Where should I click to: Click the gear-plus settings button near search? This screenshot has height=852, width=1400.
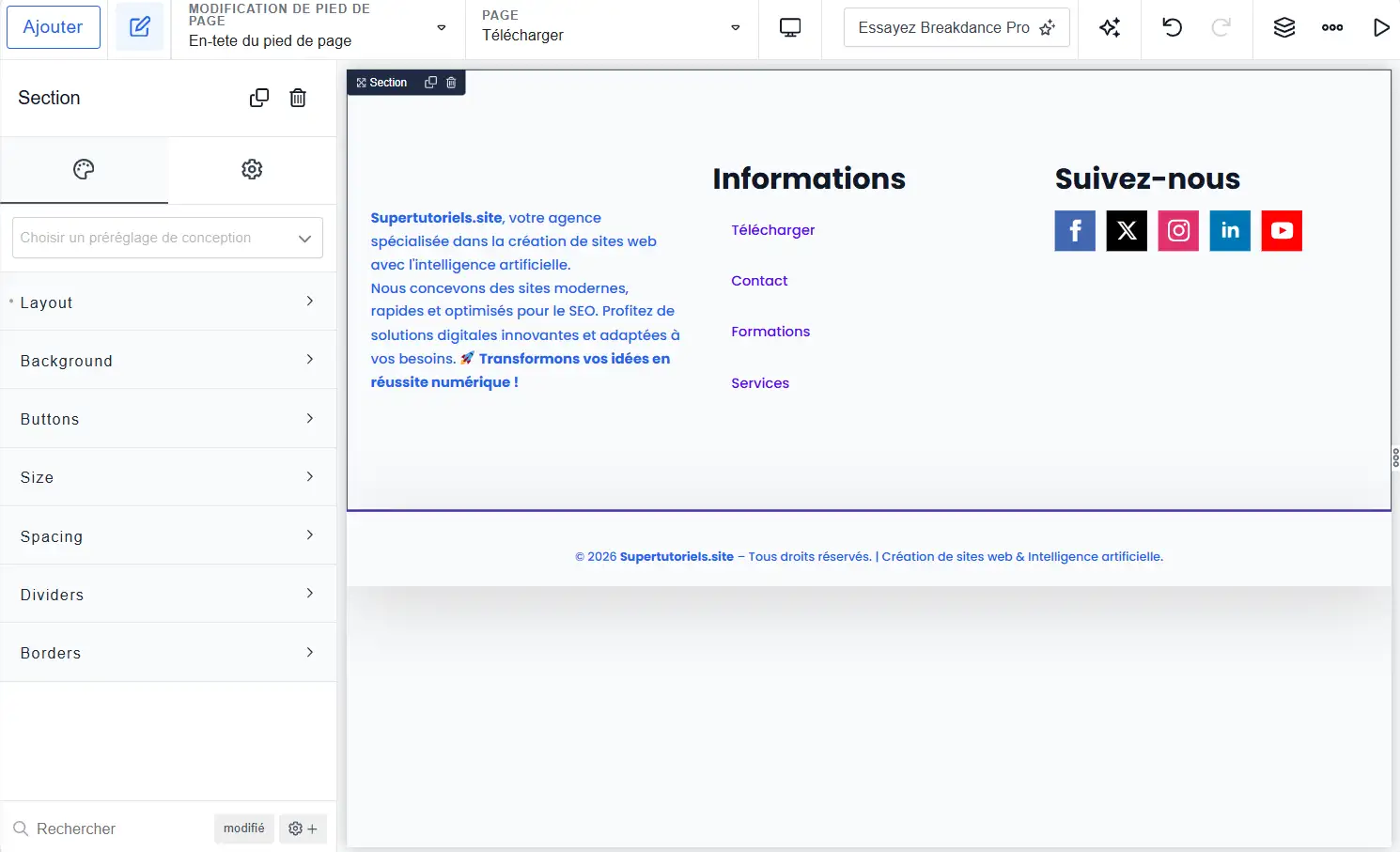(x=303, y=829)
